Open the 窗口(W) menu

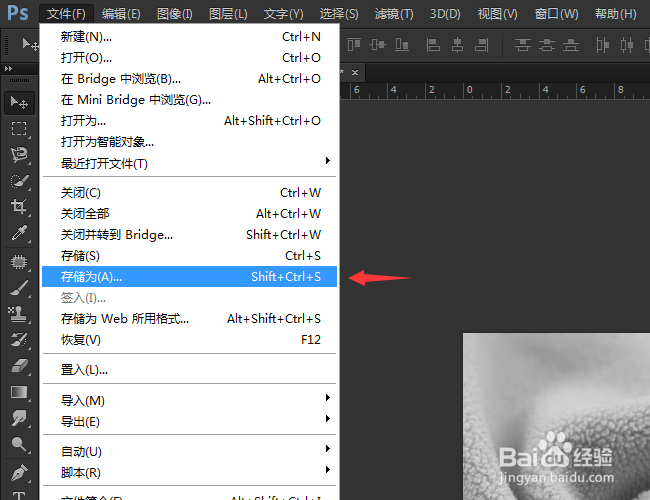[x=556, y=14]
